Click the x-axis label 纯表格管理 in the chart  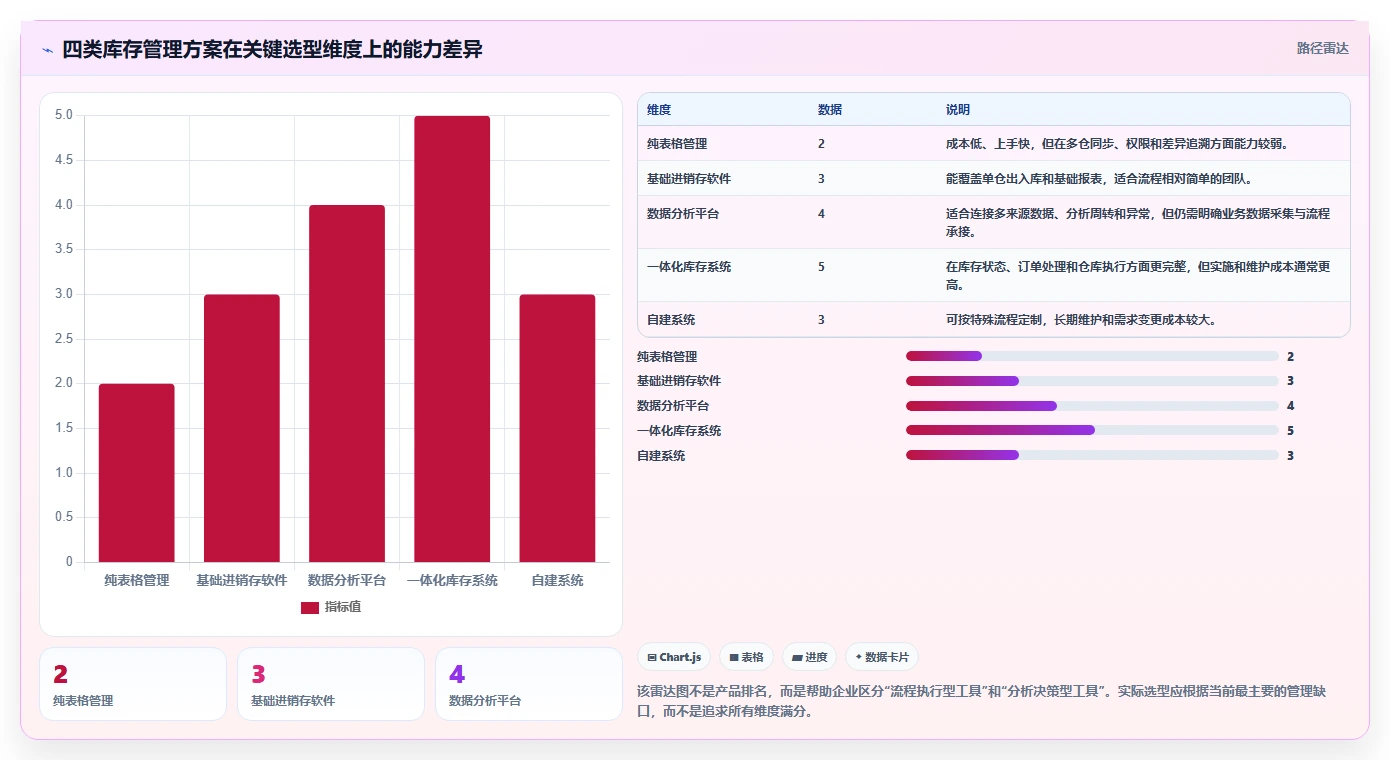pyautogui.click(x=136, y=580)
